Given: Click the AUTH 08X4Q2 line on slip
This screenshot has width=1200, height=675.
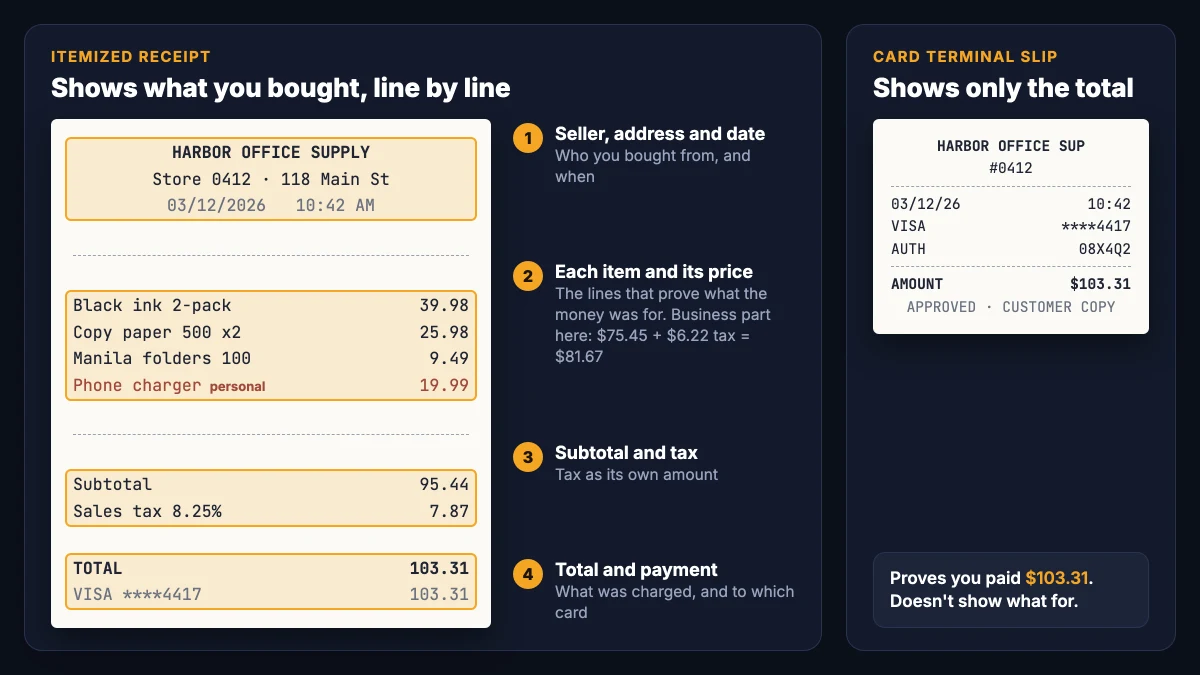Looking at the screenshot, I should [x=1011, y=249].
